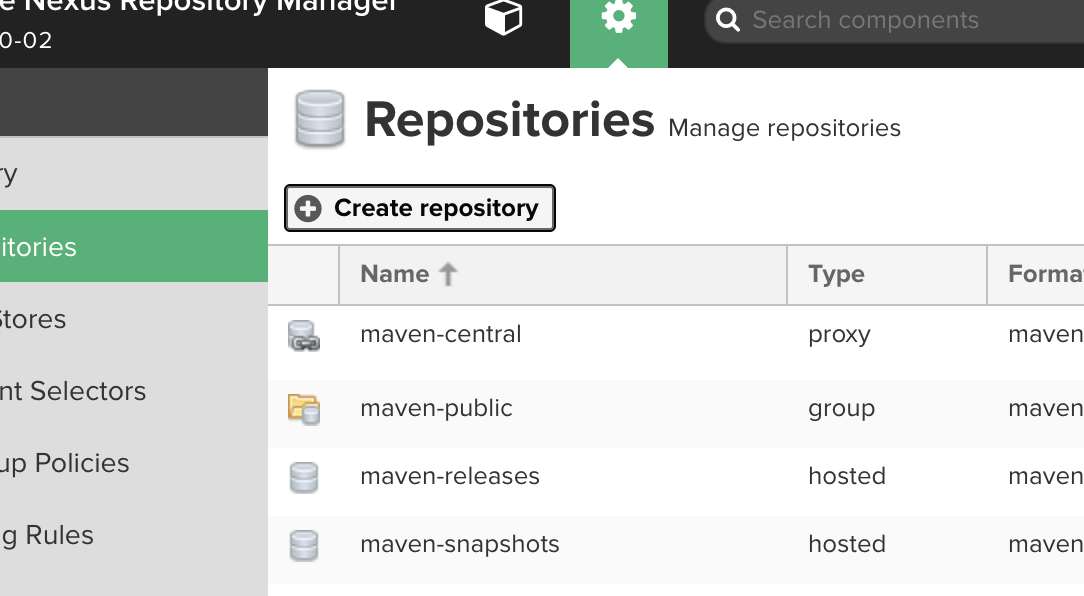
Task: Select the Repositories sidebar menu item
Action: [x=133, y=246]
